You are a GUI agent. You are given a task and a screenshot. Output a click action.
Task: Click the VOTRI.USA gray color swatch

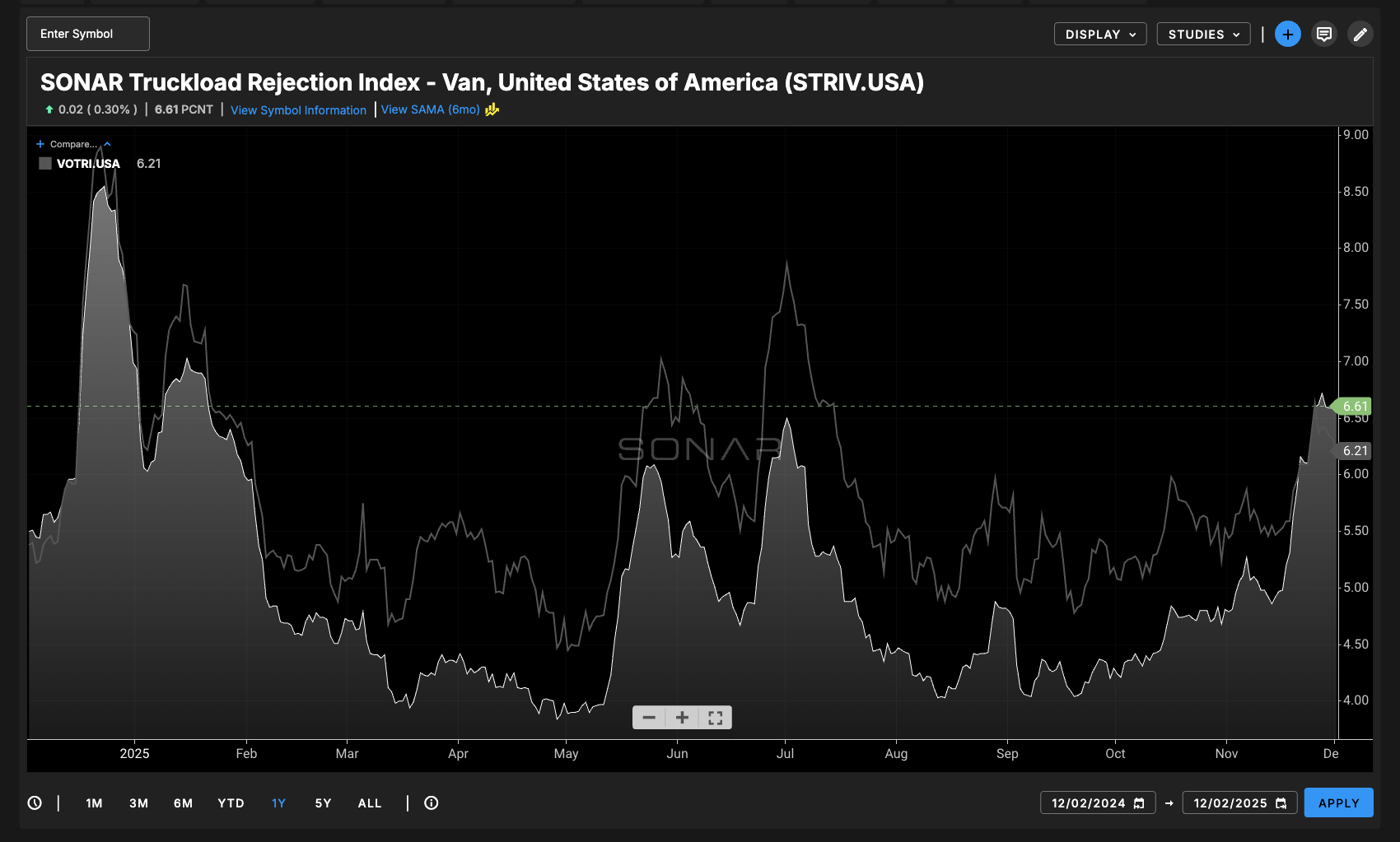[45, 164]
